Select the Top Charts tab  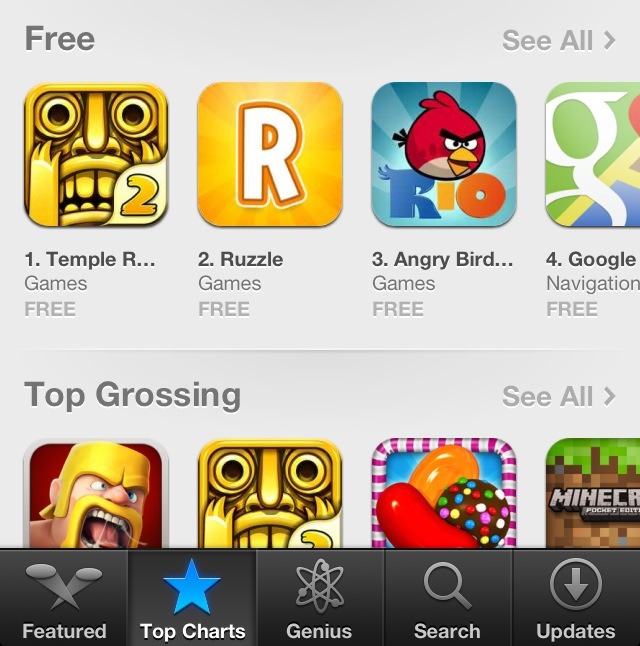pos(192,598)
